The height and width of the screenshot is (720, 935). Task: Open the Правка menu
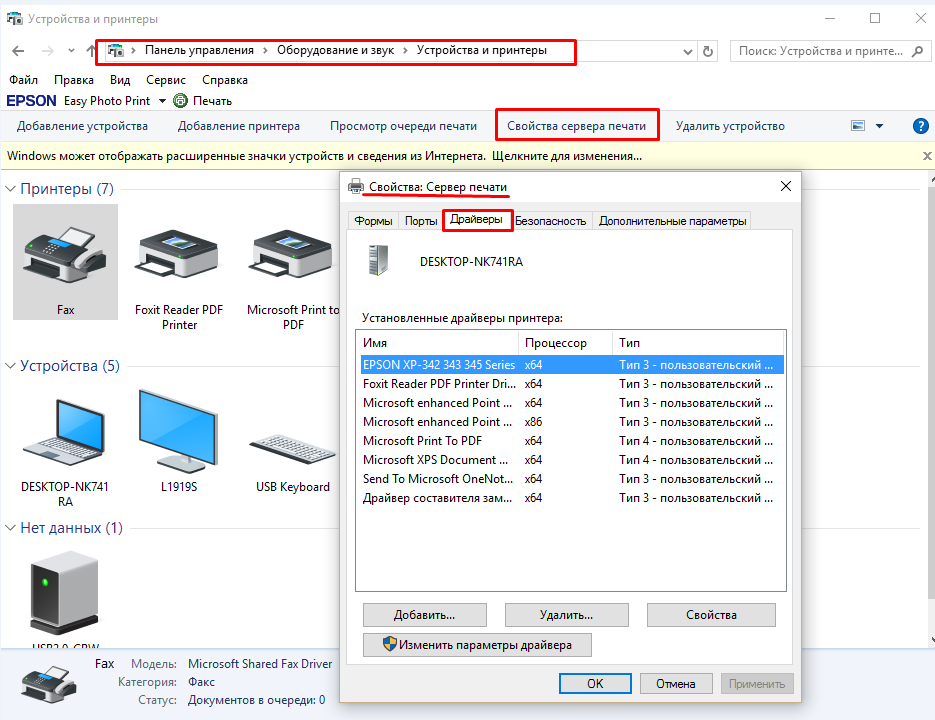pos(74,80)
